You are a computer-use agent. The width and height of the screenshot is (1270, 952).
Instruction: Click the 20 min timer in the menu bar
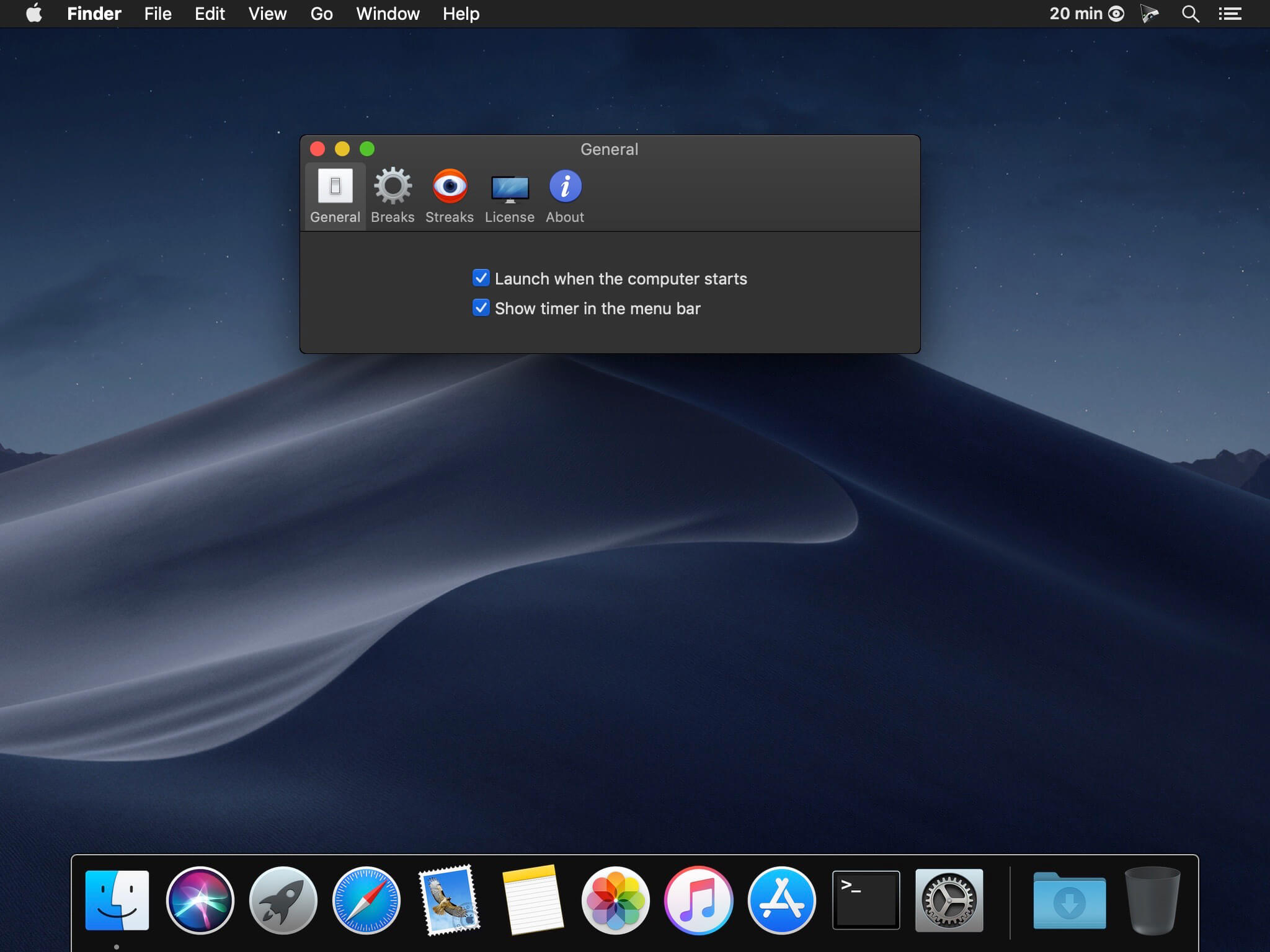pyautogui.click(x=1086, y=14)
